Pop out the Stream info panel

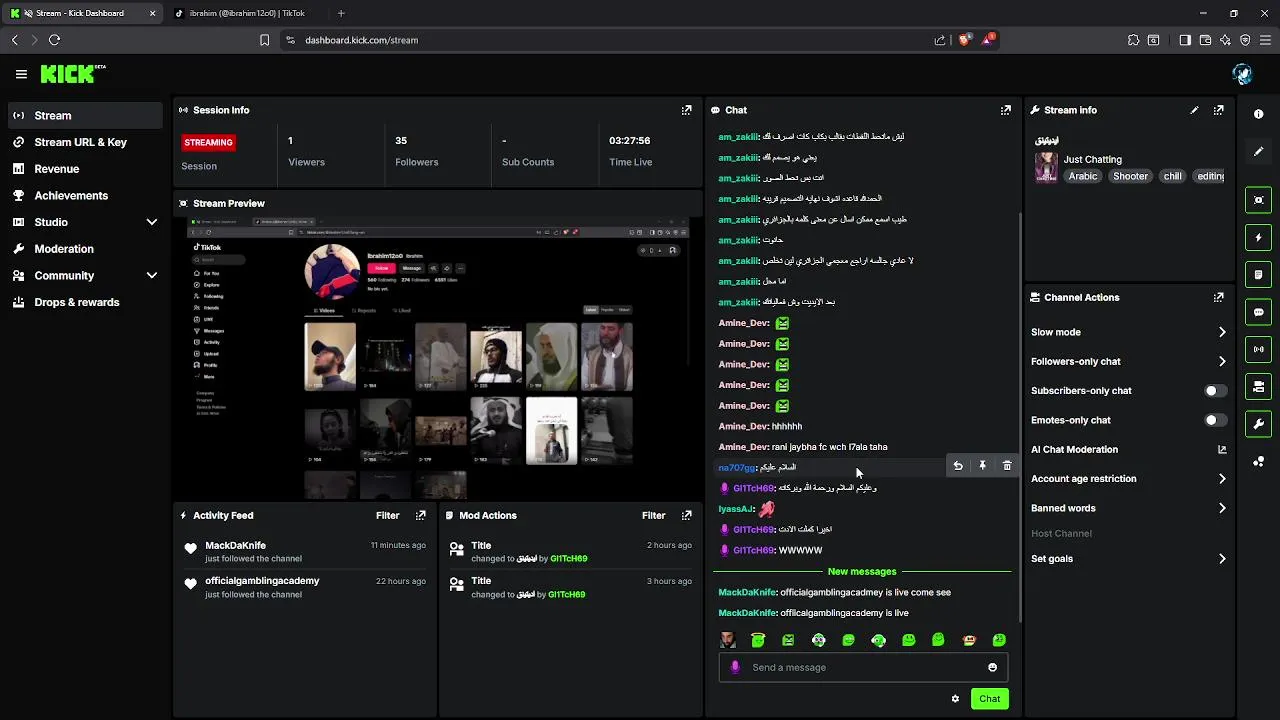[1218, 110]
